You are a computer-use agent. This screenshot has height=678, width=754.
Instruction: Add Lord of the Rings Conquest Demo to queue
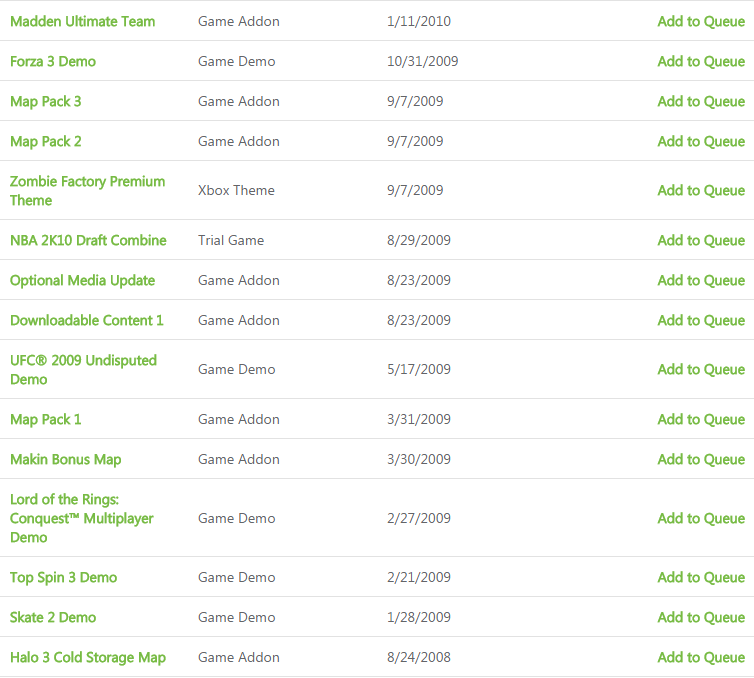(x=701, y=518)
